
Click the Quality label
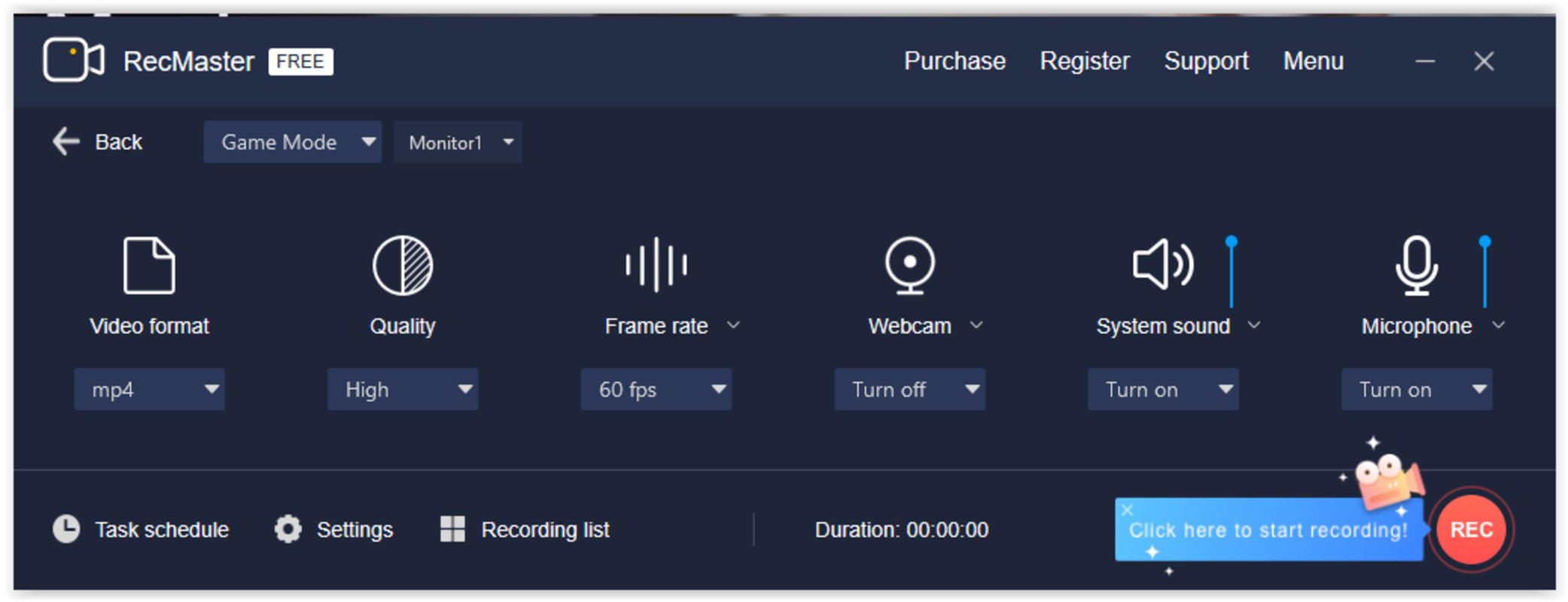pyautogui.click(x=403, y=326)
